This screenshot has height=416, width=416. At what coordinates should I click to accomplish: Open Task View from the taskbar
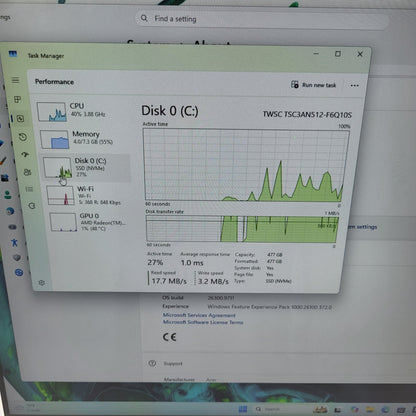337,410
